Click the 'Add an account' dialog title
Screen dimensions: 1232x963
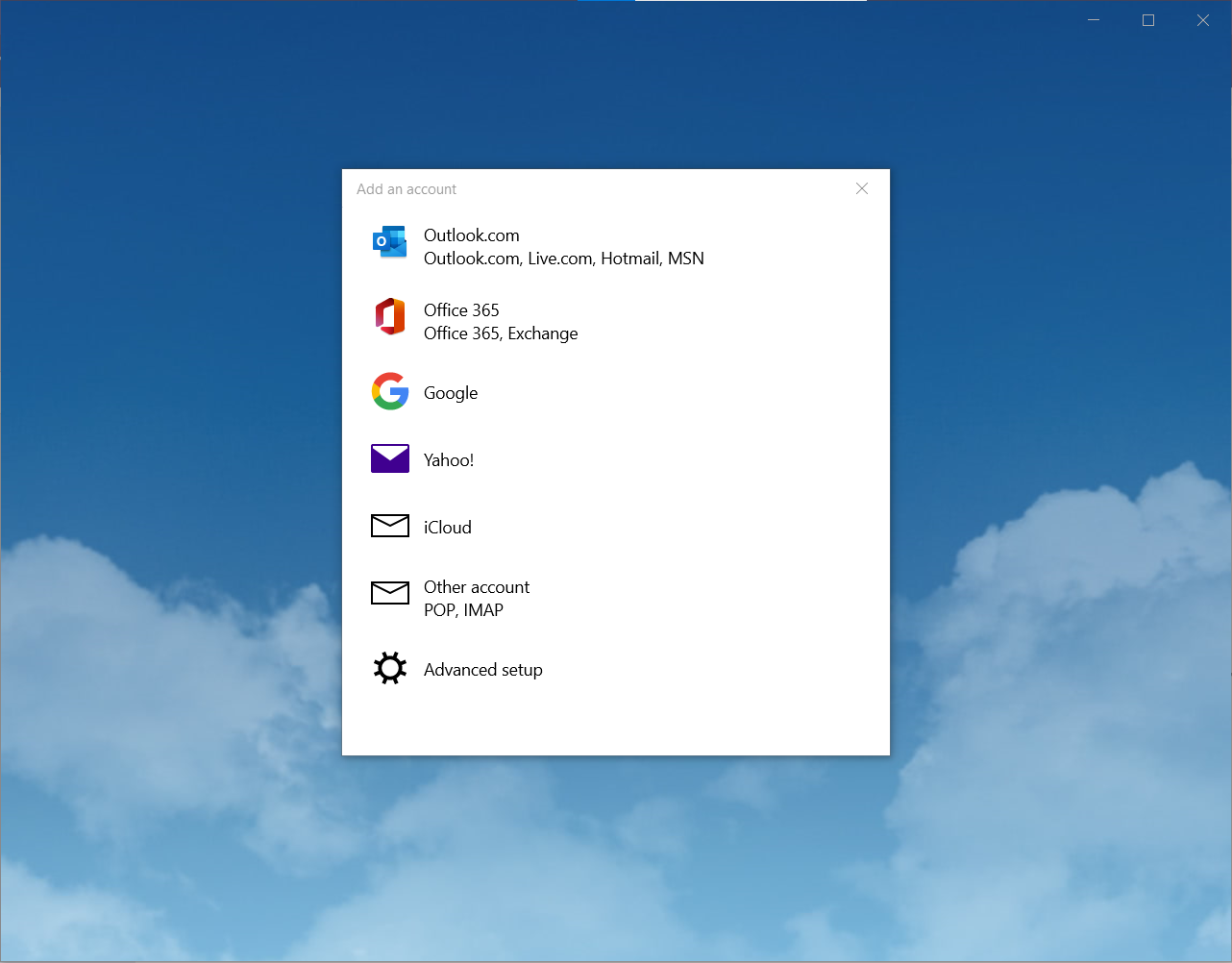[407, 189]
